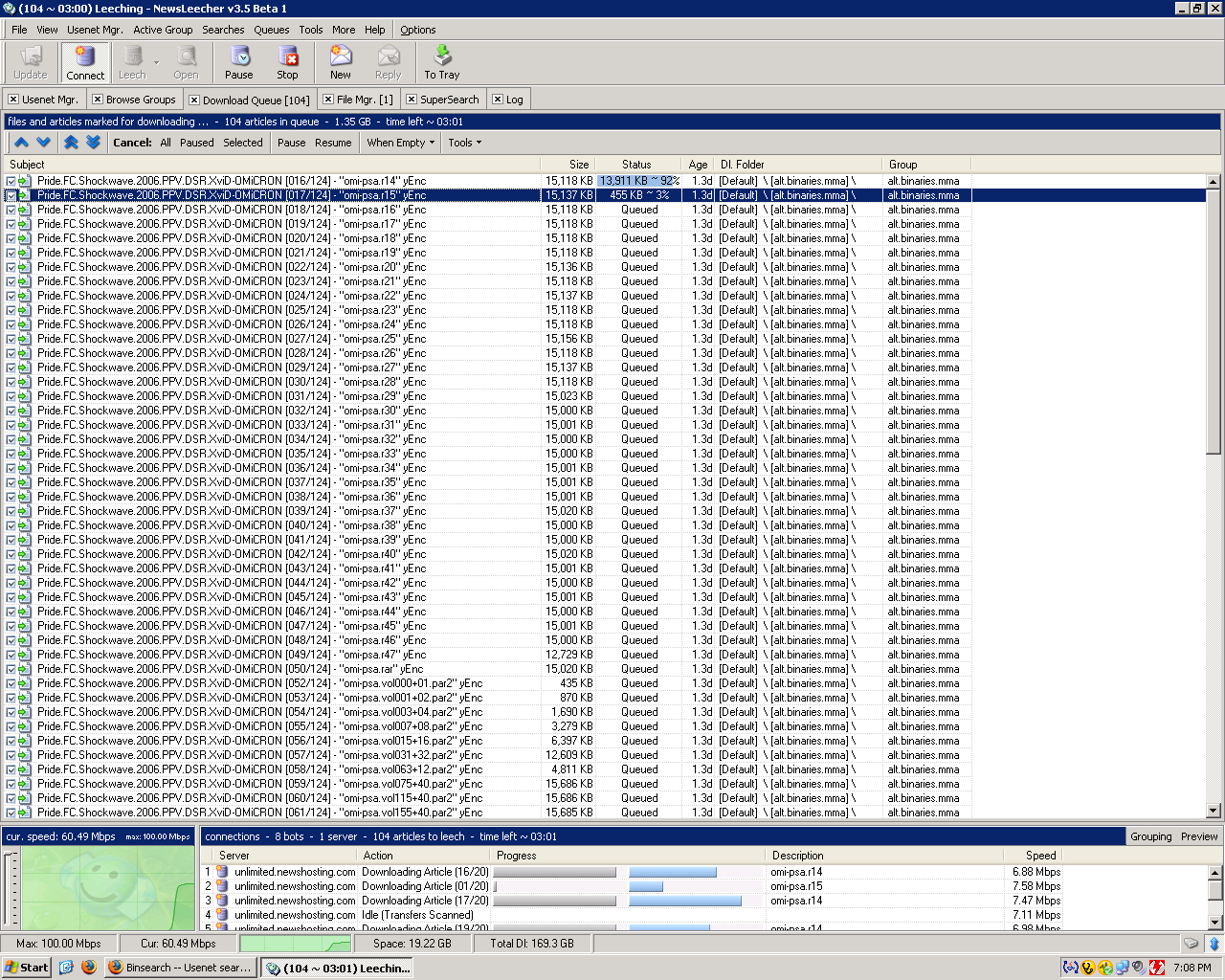
Task: Click the Connect toolbar icon
Action: coord(85,63)
